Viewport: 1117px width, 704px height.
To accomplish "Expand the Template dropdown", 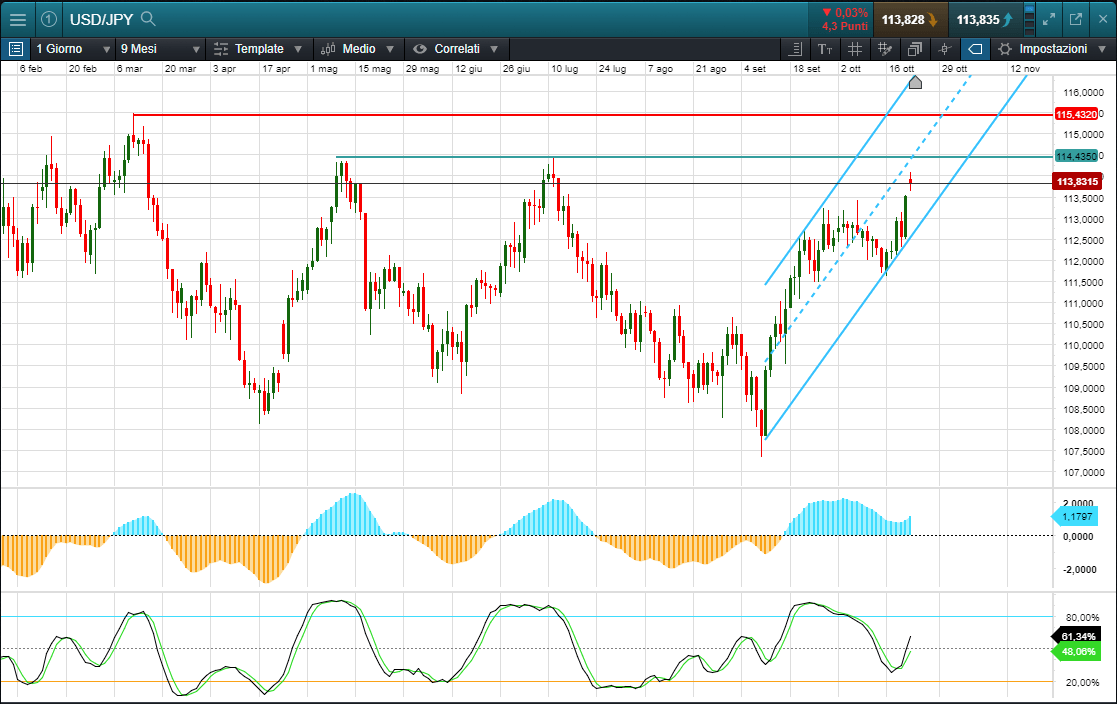I will pos(258,48).
